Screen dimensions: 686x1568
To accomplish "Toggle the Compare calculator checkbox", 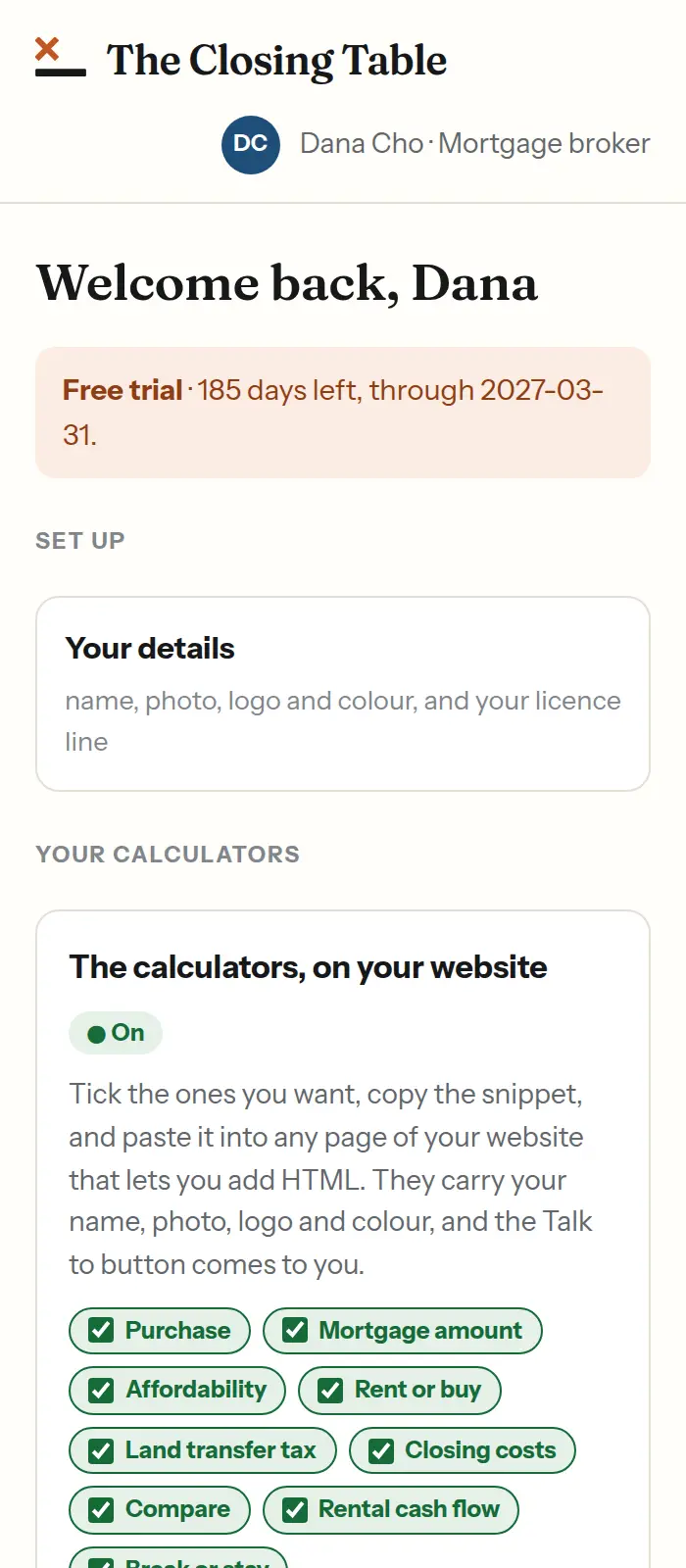I will click(101, 1510).
